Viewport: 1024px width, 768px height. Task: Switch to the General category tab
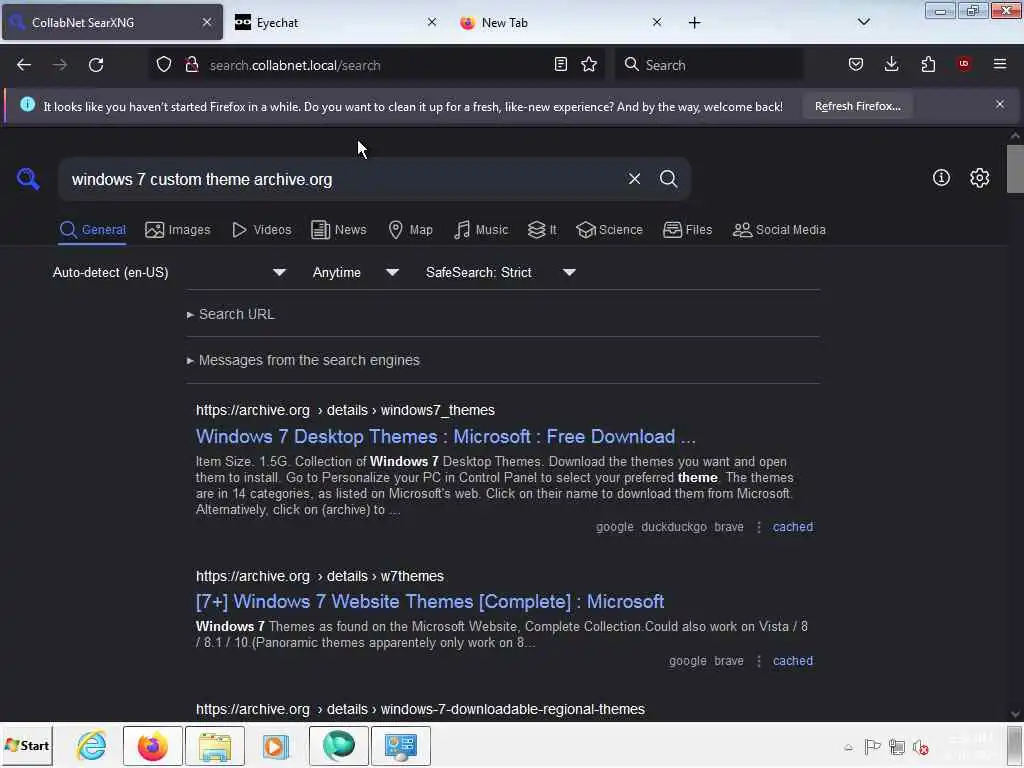tap(92, 230)
